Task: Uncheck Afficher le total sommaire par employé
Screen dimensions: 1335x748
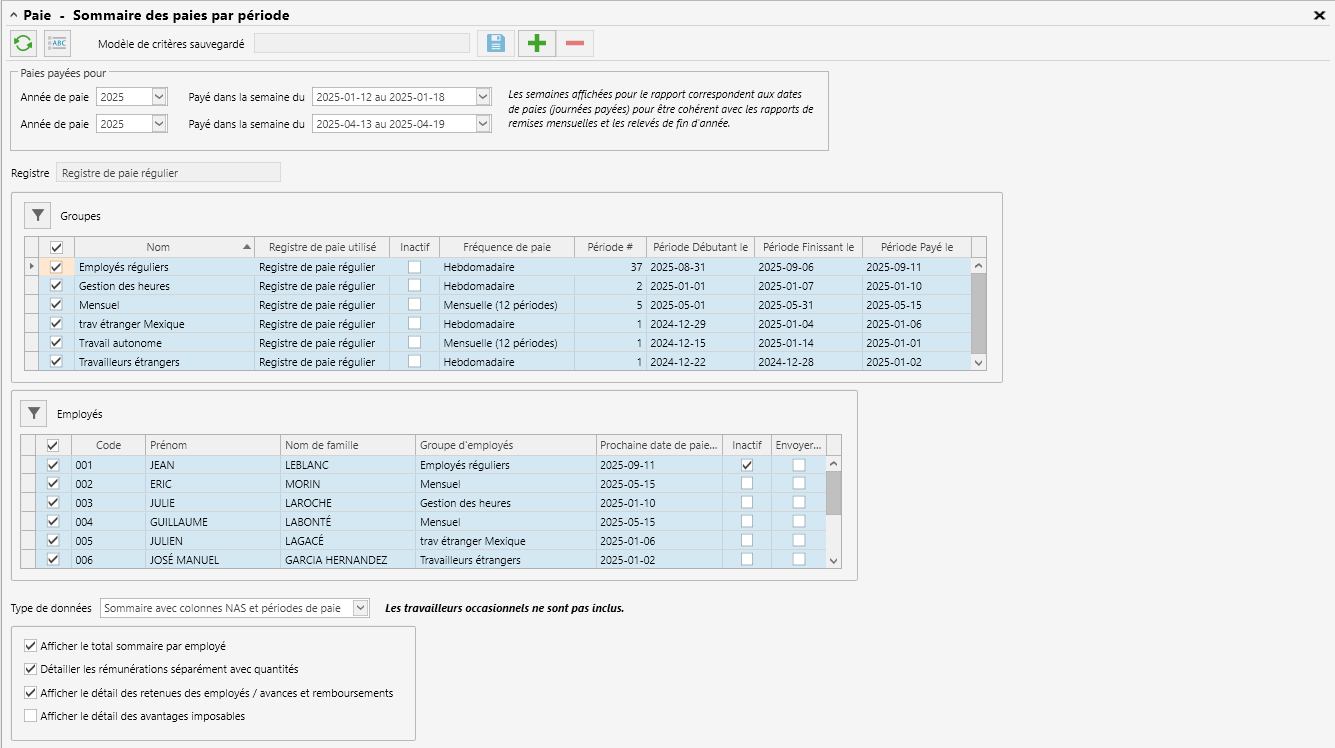Action: pos(30,646)
